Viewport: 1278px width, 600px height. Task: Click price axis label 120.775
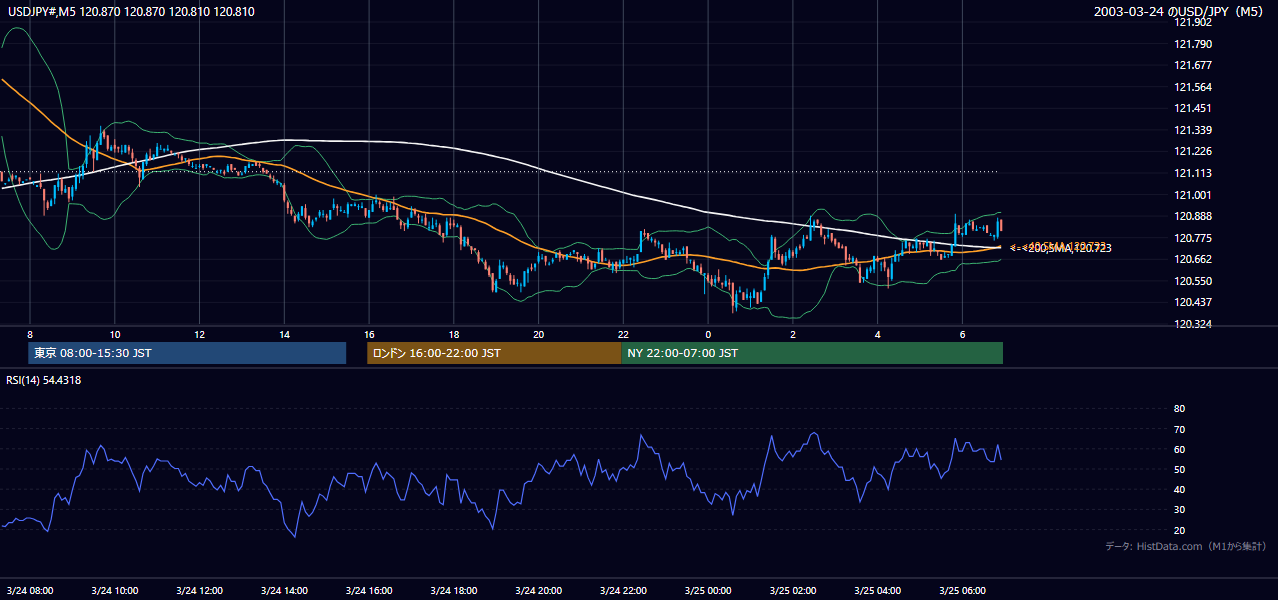1191,238
